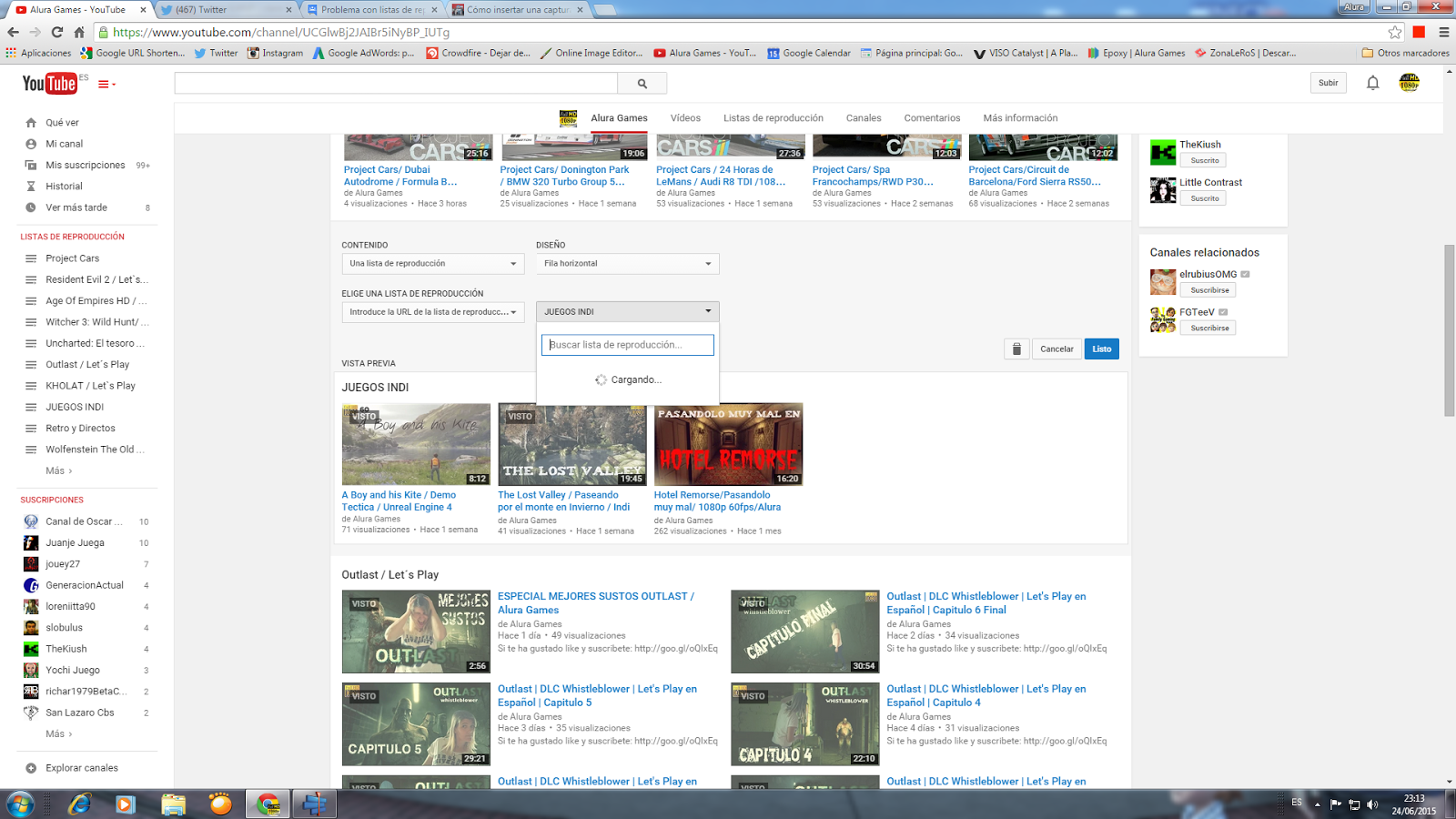Launch Internet Explorer from the taskbar
The height and width of the screenshot is (819, 1456).
[x=80, y=804]
